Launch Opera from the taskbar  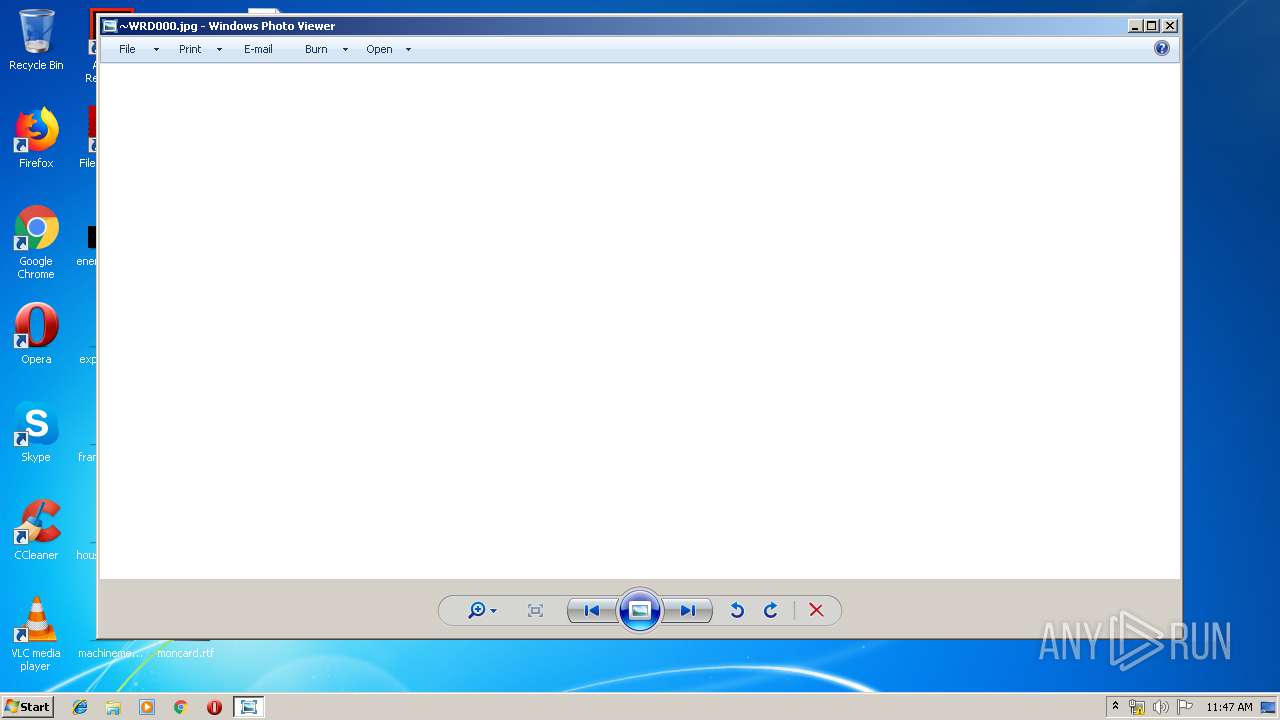coord(214,707)
